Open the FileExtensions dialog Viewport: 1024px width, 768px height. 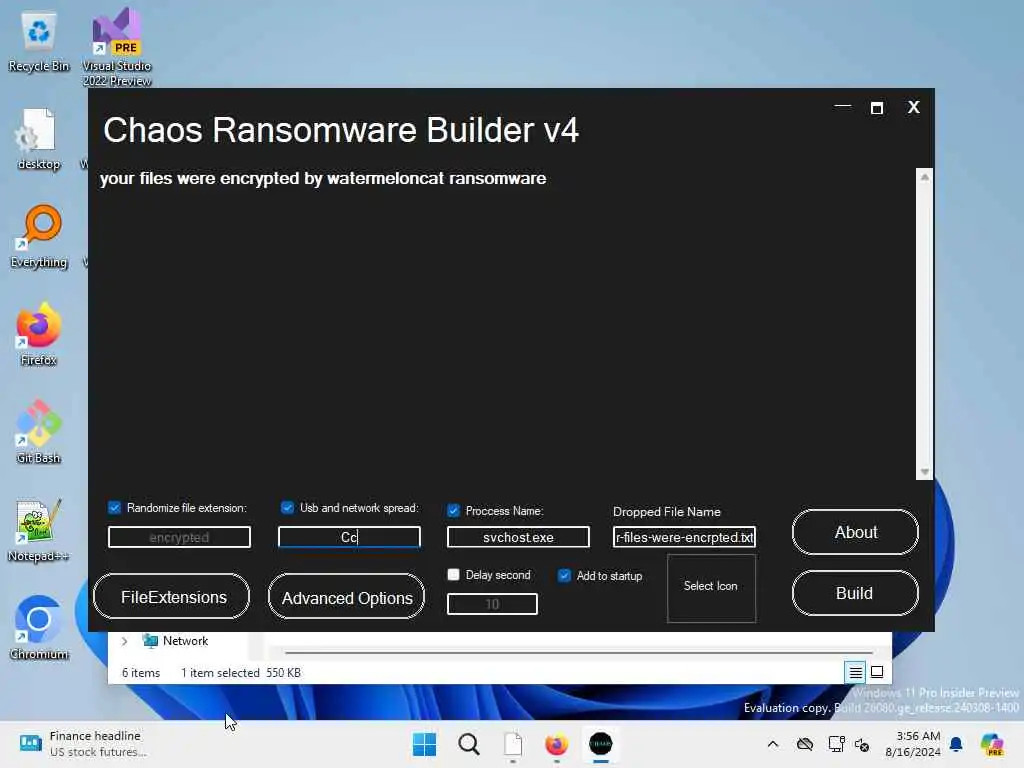[x=172, y=596]
